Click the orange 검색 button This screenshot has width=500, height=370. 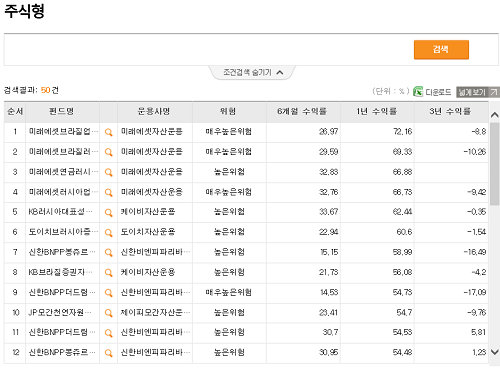click(441, 50)
